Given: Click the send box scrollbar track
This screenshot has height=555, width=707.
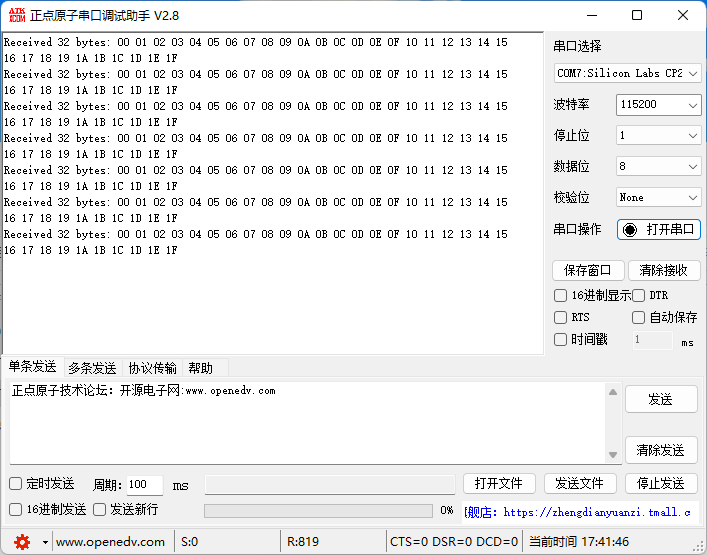Looking at the screenshot, I should click(613, 423).
